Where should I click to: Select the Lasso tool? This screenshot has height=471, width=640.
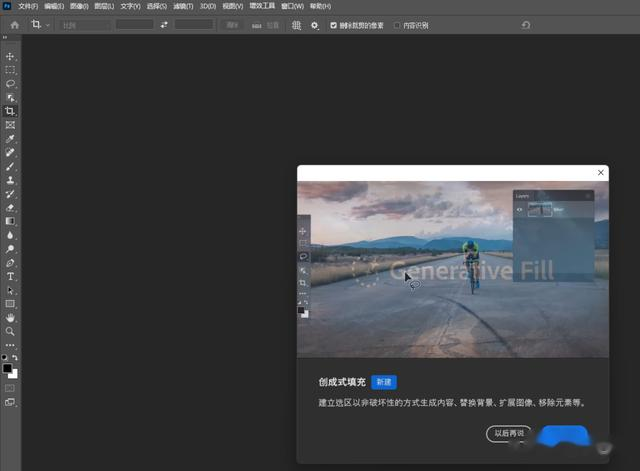click(10, 84)
